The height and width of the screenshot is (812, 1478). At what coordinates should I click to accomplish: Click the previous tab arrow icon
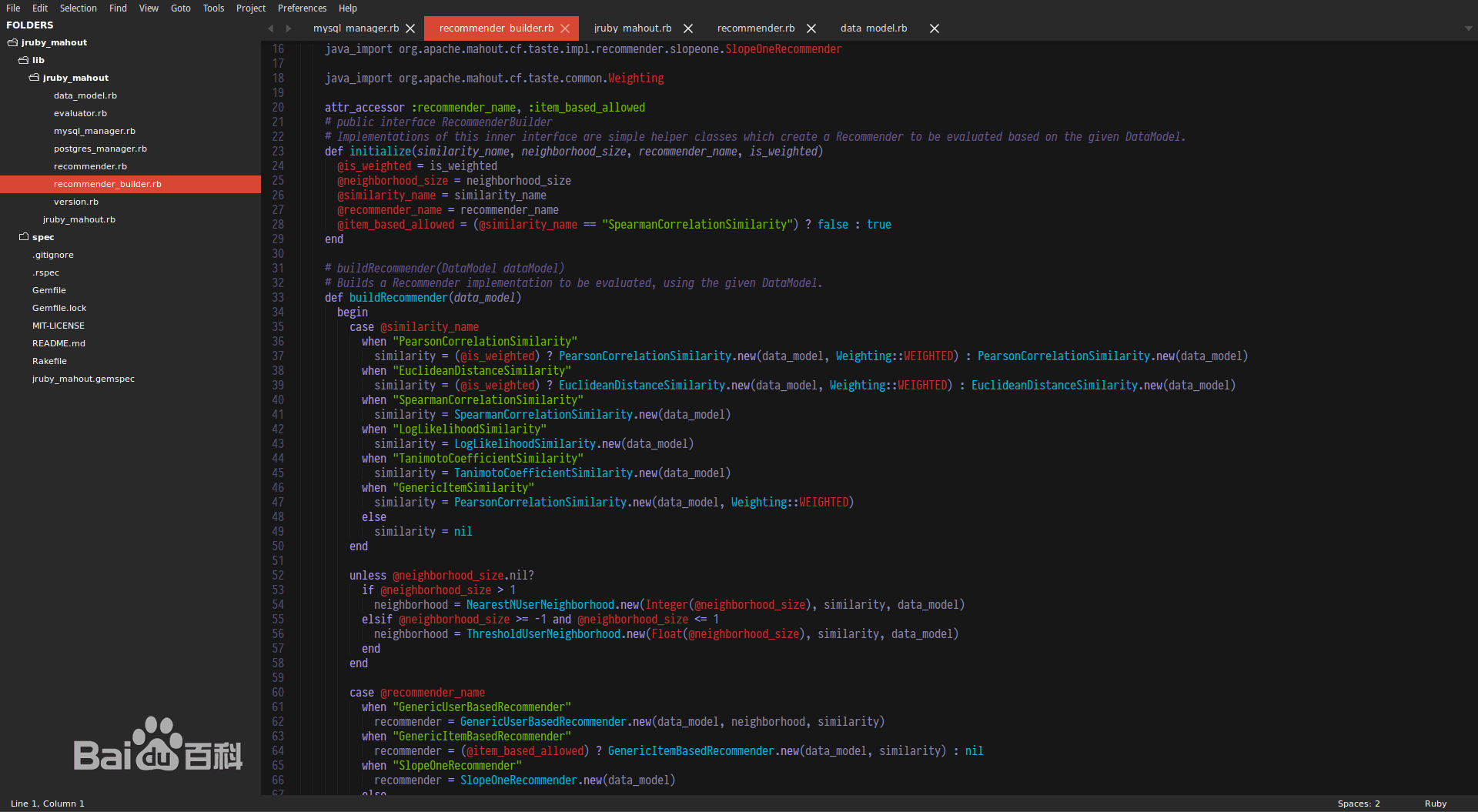[x=271, y=28]
